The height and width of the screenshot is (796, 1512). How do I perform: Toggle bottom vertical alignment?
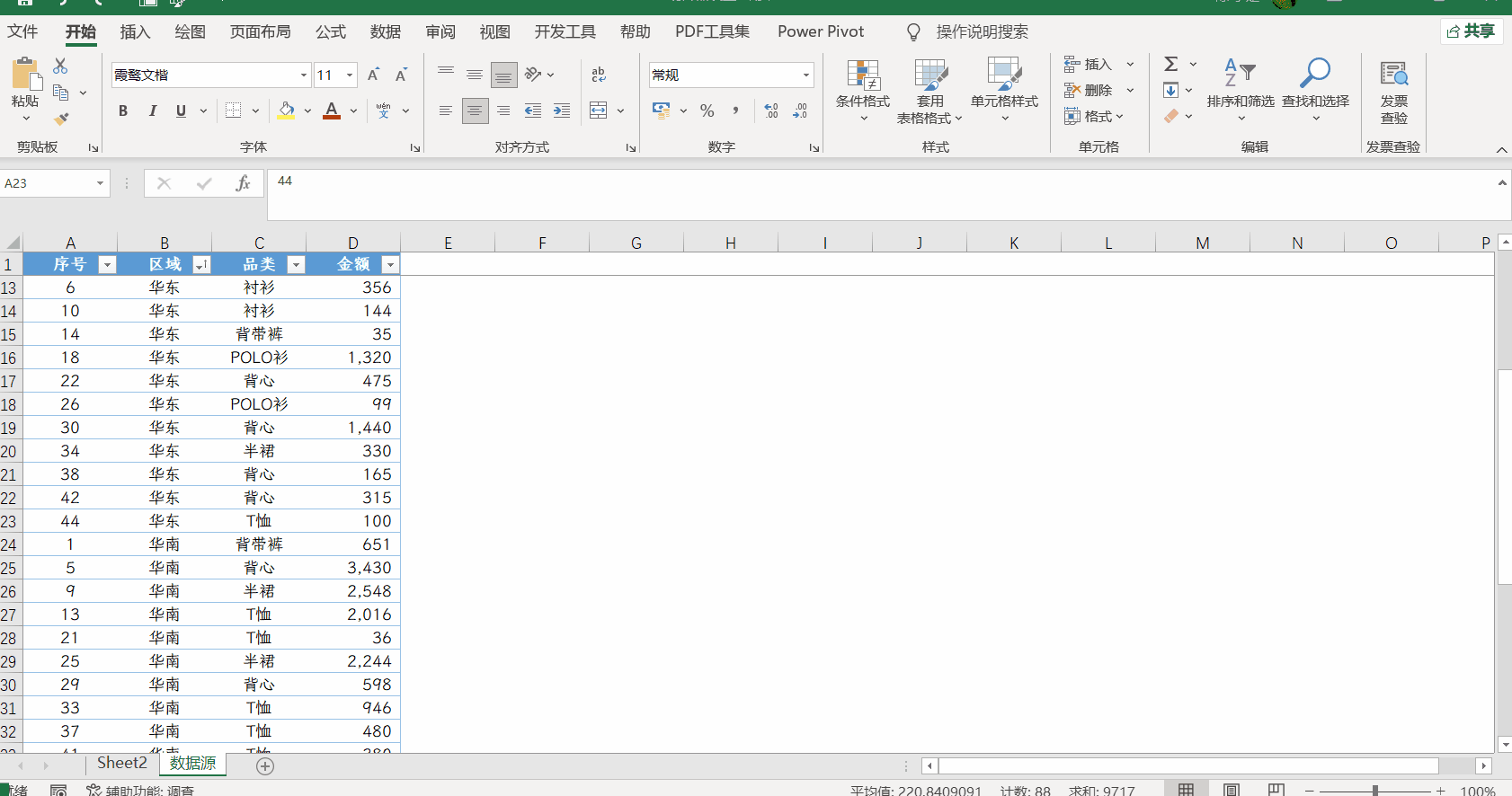pyautogui.click(x=503, y=75)
